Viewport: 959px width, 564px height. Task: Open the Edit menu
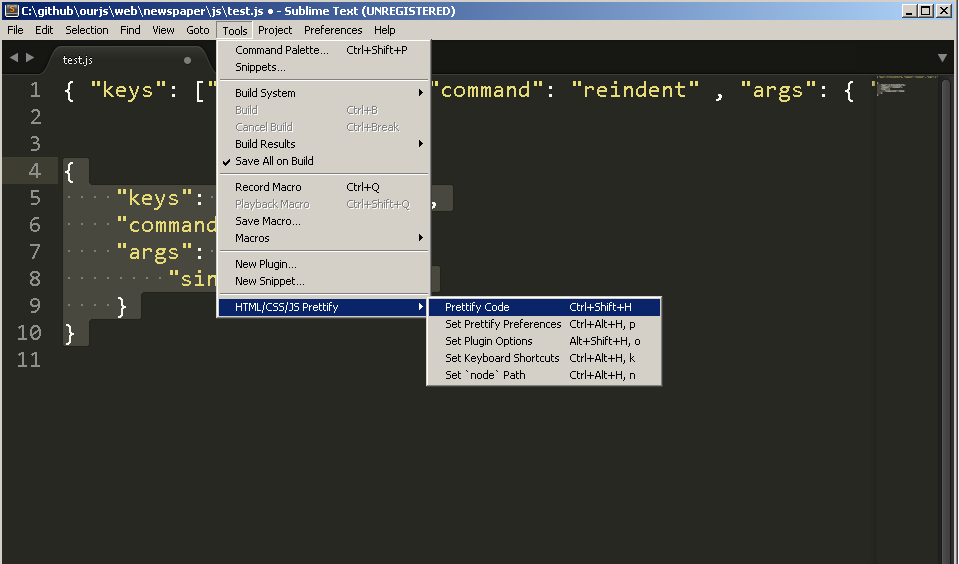coord(44,30)
